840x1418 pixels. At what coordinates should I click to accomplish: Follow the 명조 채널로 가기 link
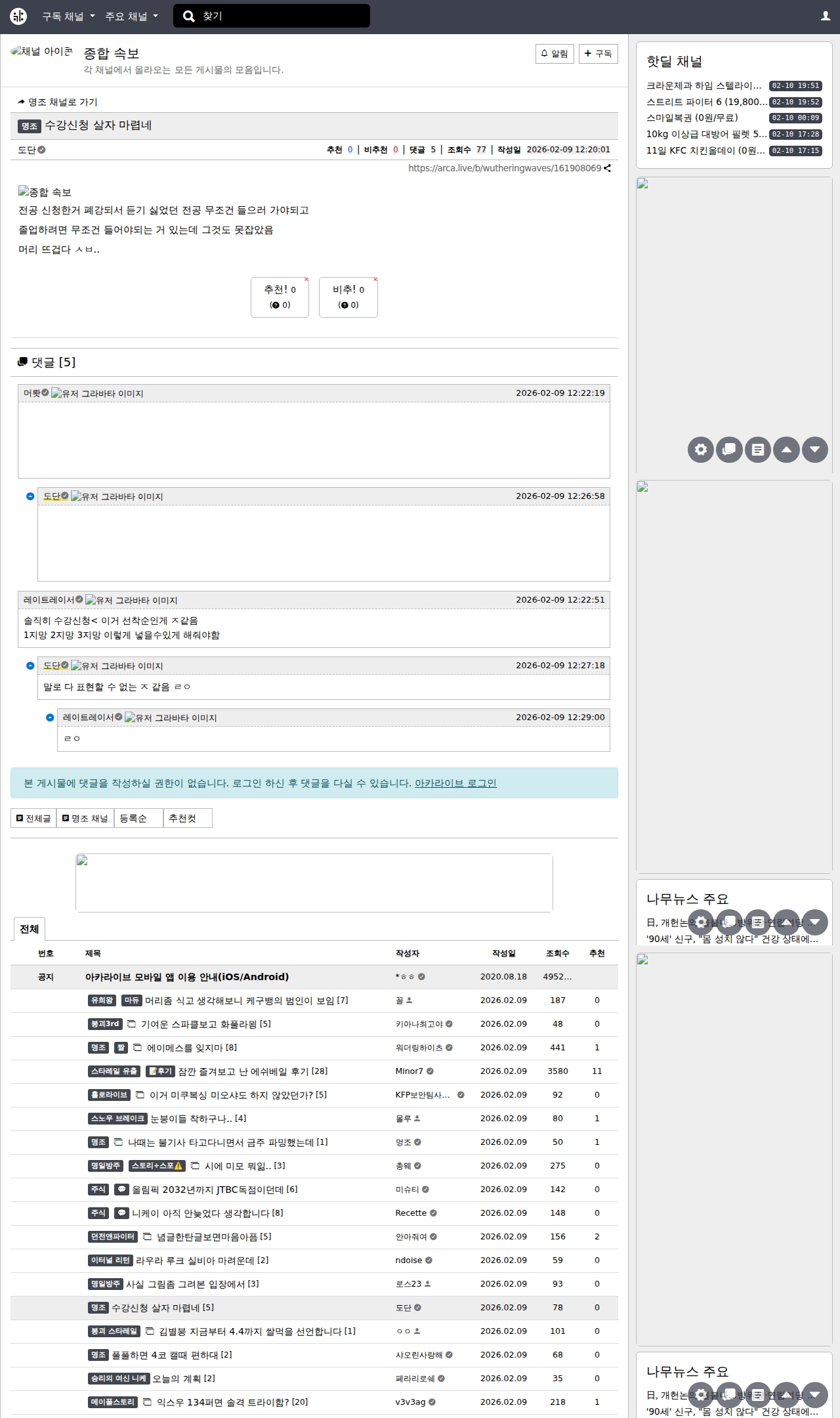(58, 102)
